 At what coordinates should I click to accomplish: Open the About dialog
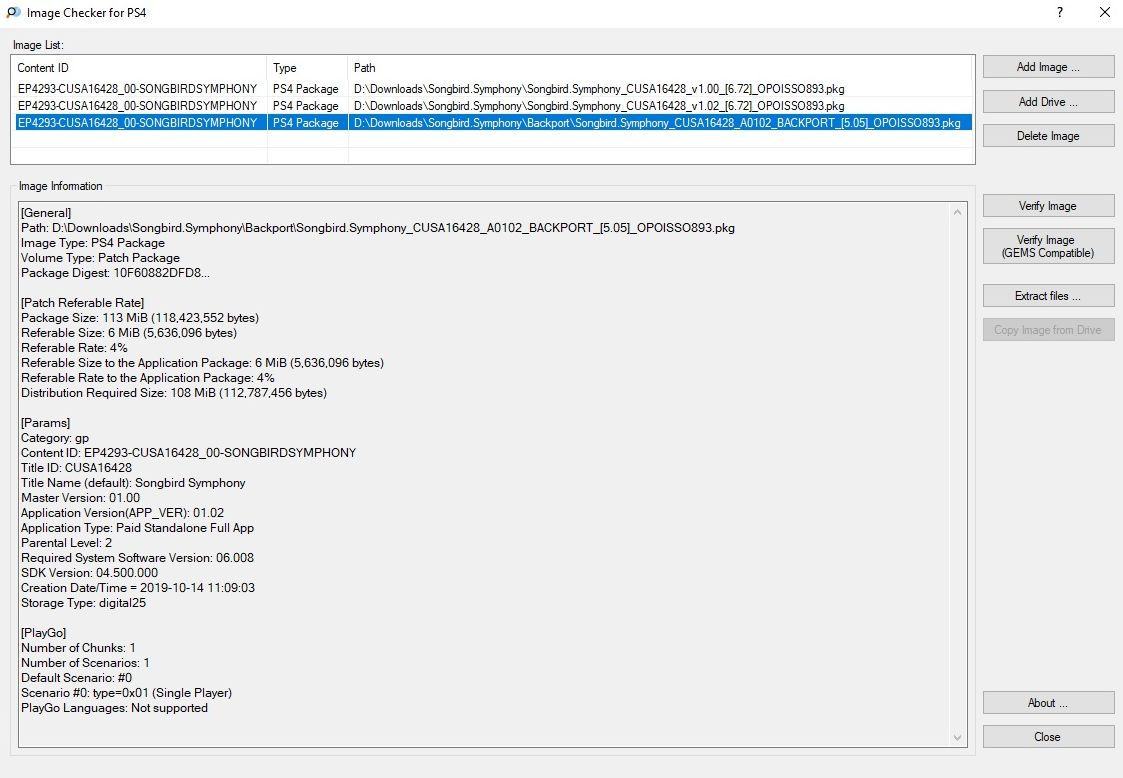(x=1048, y=703)
